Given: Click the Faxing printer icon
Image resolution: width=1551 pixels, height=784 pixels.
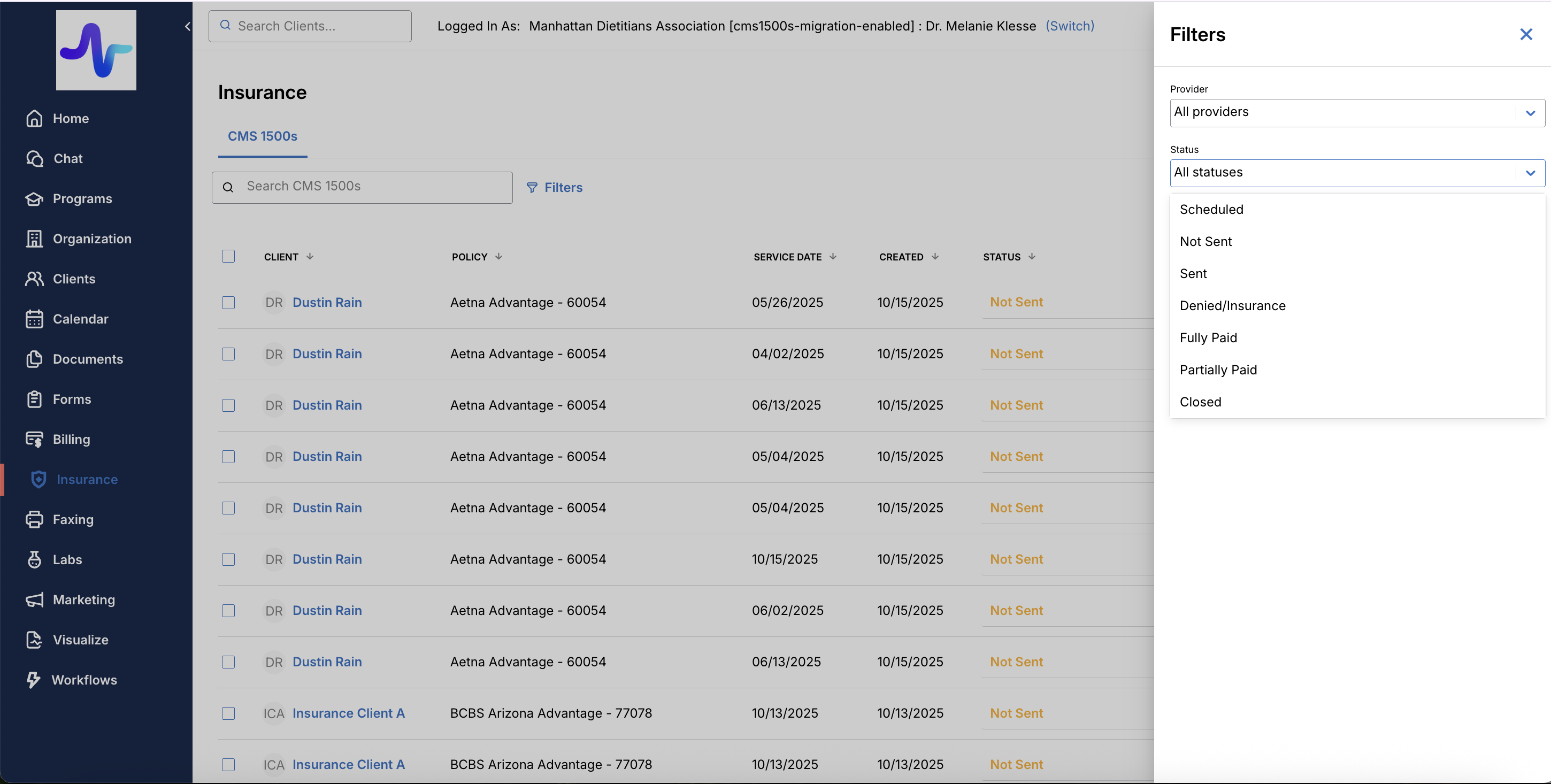Looking at the screenshot, I should [34, 520].
